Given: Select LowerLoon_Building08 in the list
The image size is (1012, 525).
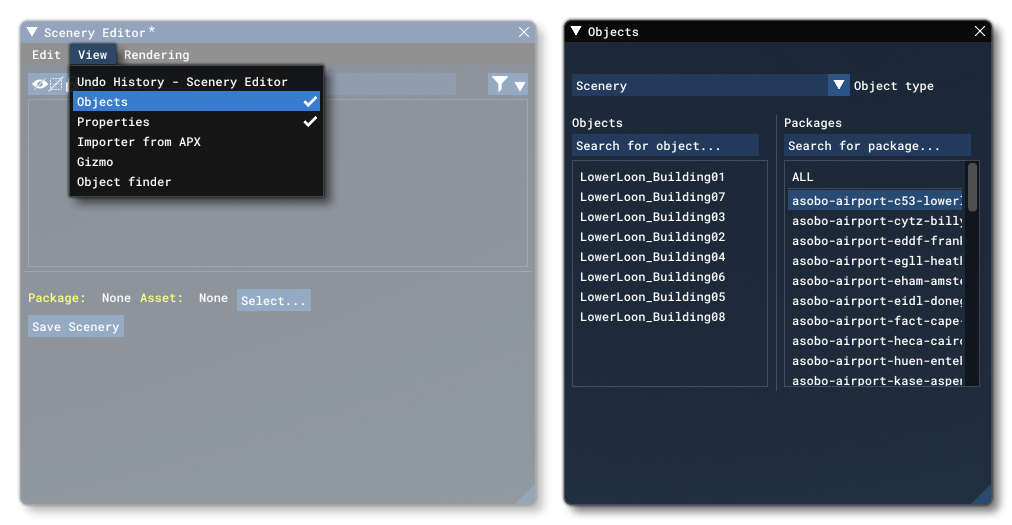Looking at the screenshot, I should [x=652, y=316].
